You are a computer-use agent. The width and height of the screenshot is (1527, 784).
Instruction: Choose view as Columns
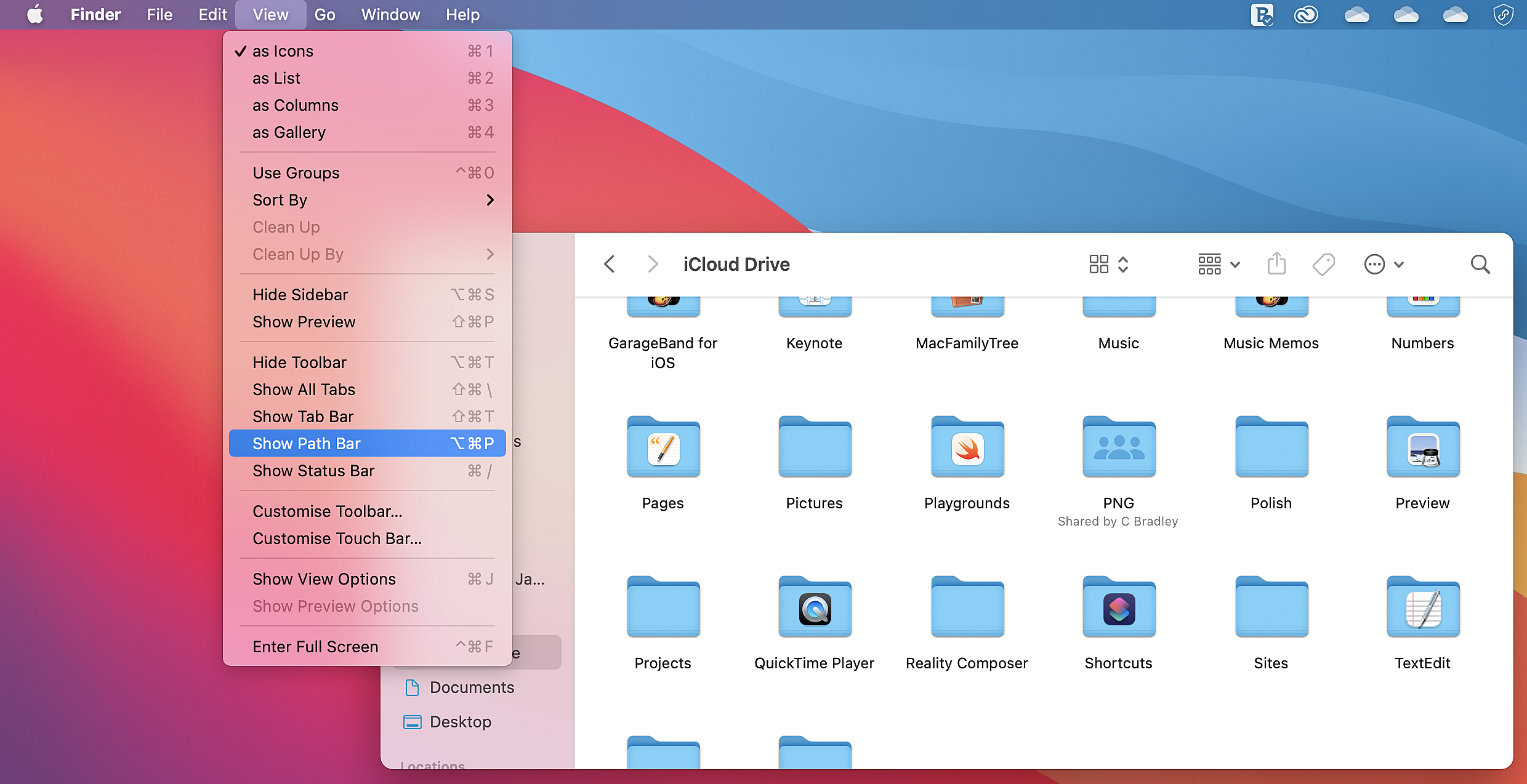tap(368, 105)
